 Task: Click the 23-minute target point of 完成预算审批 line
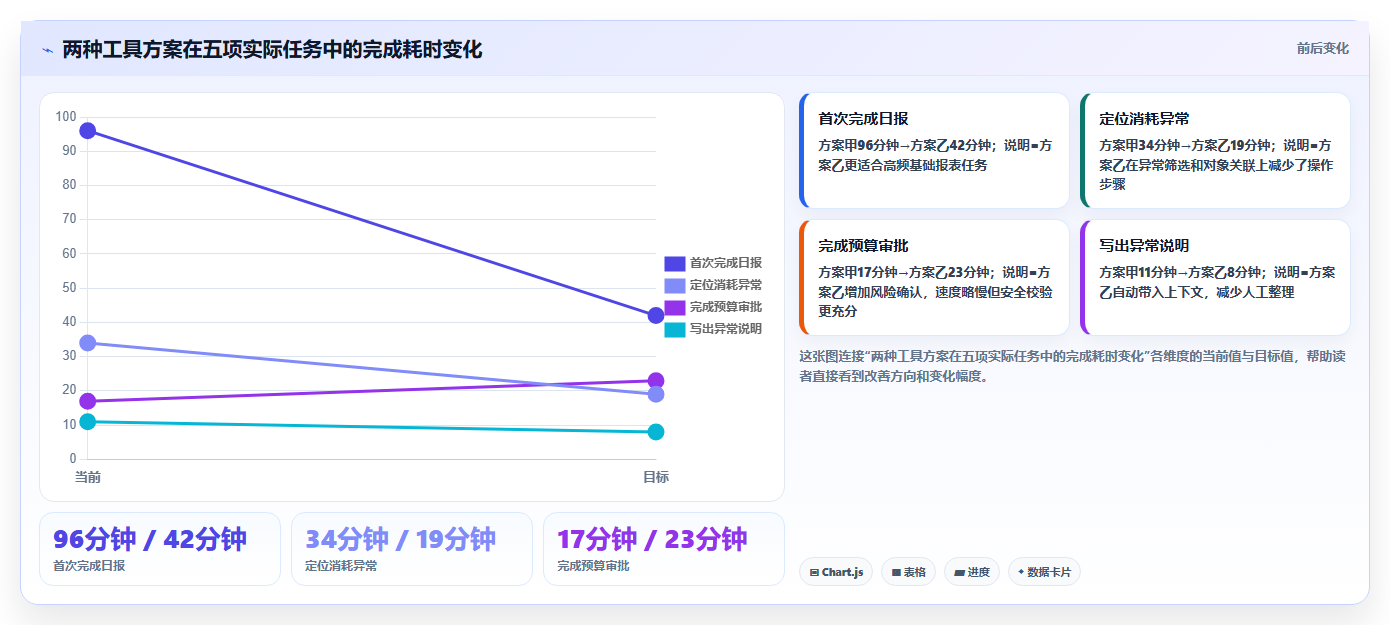click(x=656, y=381)
